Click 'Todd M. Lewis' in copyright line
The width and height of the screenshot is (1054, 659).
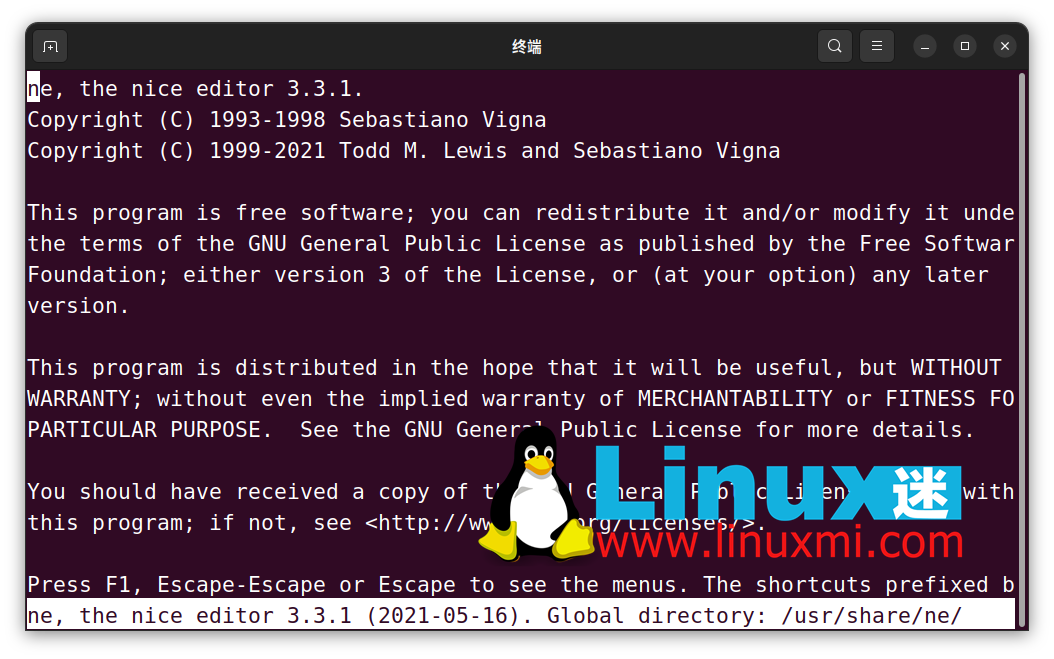pyautogui.click(x=423, y=151)
